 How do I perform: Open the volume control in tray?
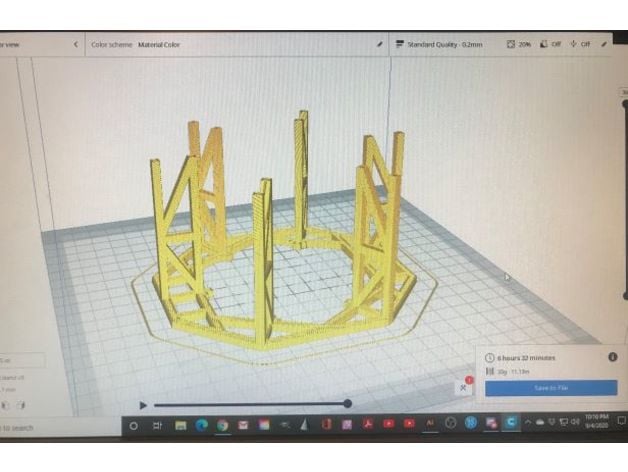575,422
